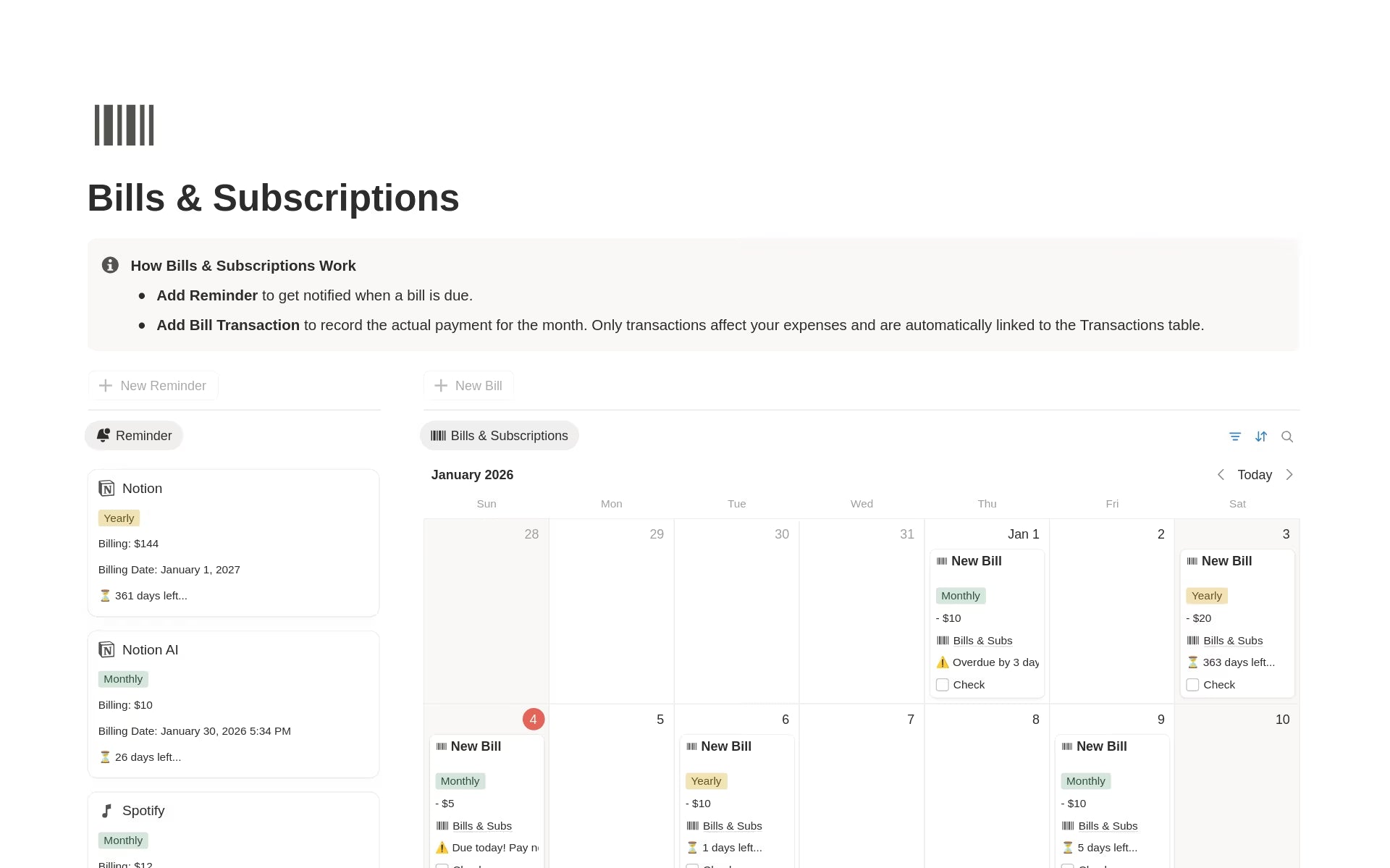Click the Notion AI icon on its card
1390x868 pixels.
[x=107, y=649]
